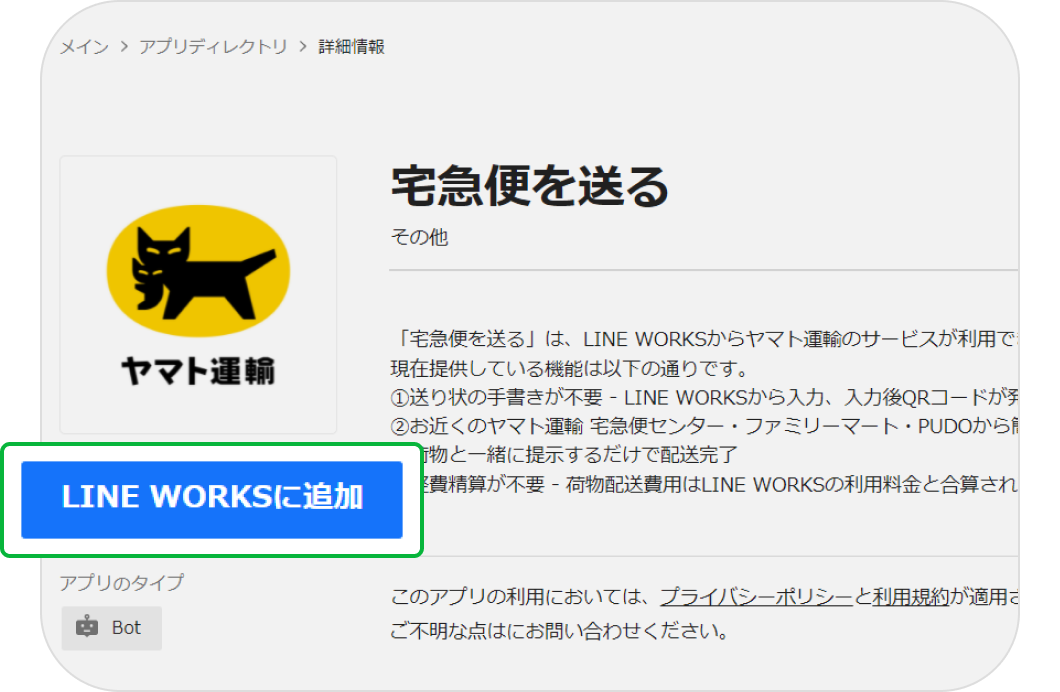1060x692 pixels.
Task: Open the プライバシーポリシー link
Action: tap(756, 598)
